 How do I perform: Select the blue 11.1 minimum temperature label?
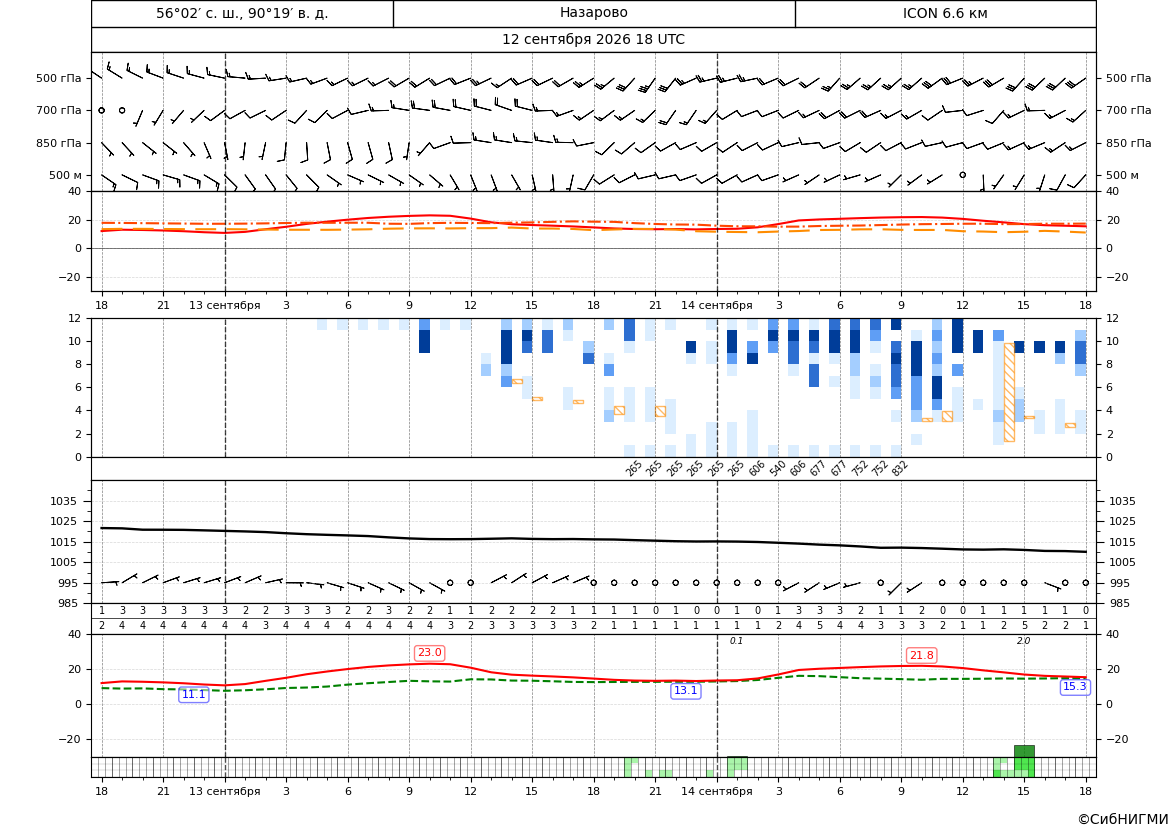click(194, 694)
